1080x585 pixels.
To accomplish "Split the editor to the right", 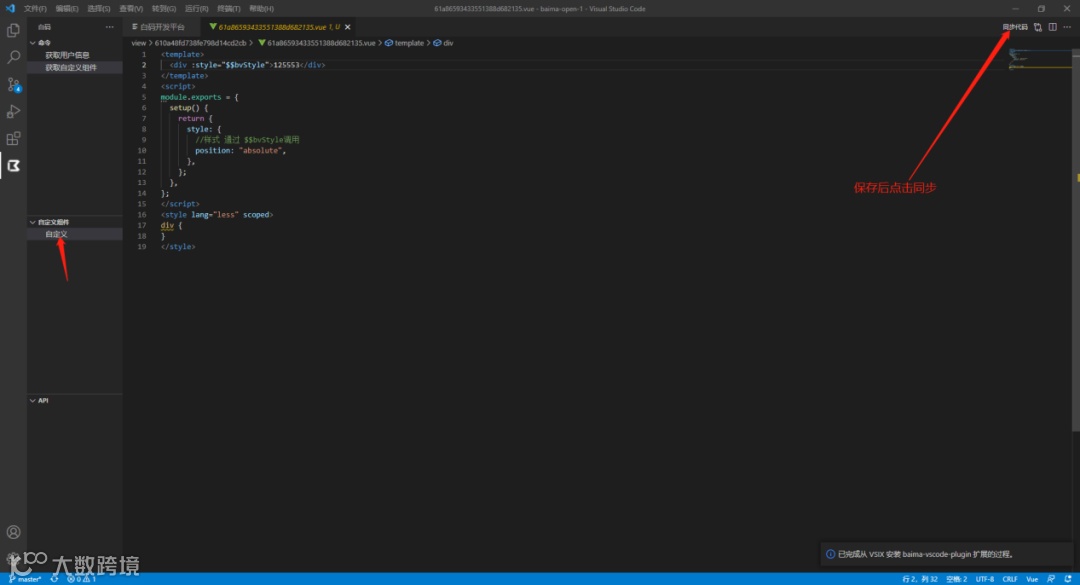I will point(1052,27).
